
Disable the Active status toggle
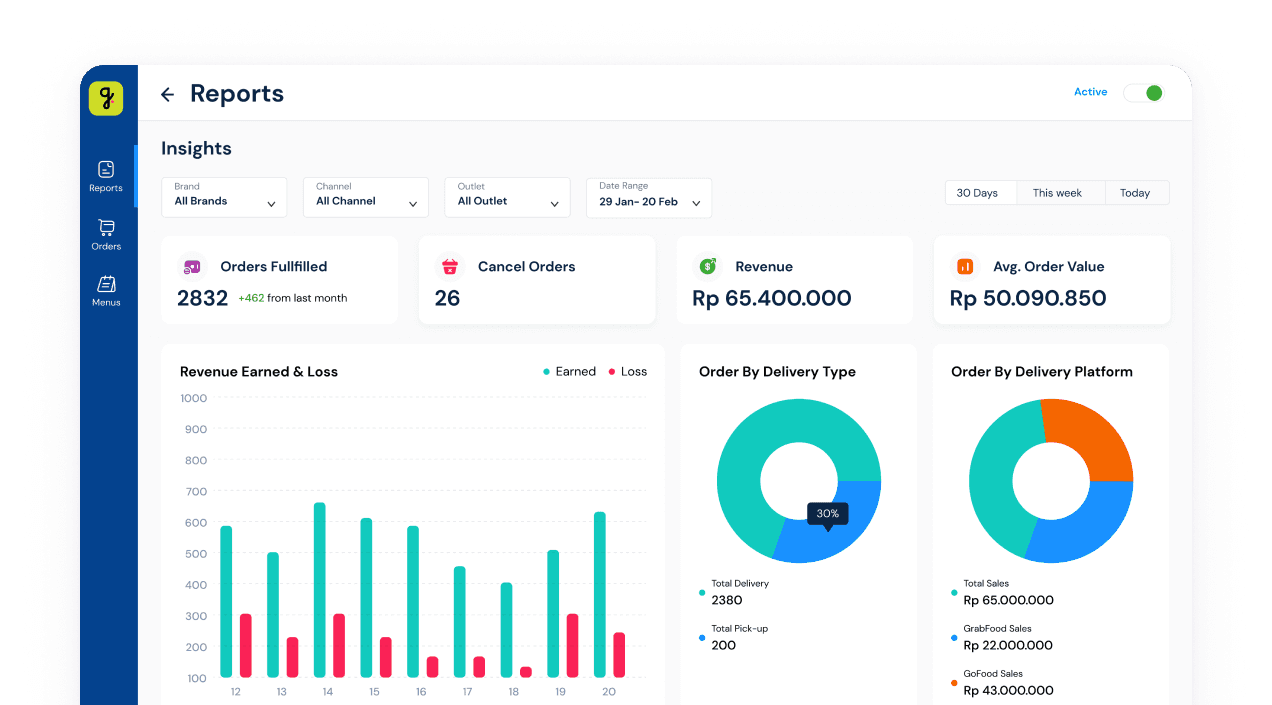tap(1142, 92)
